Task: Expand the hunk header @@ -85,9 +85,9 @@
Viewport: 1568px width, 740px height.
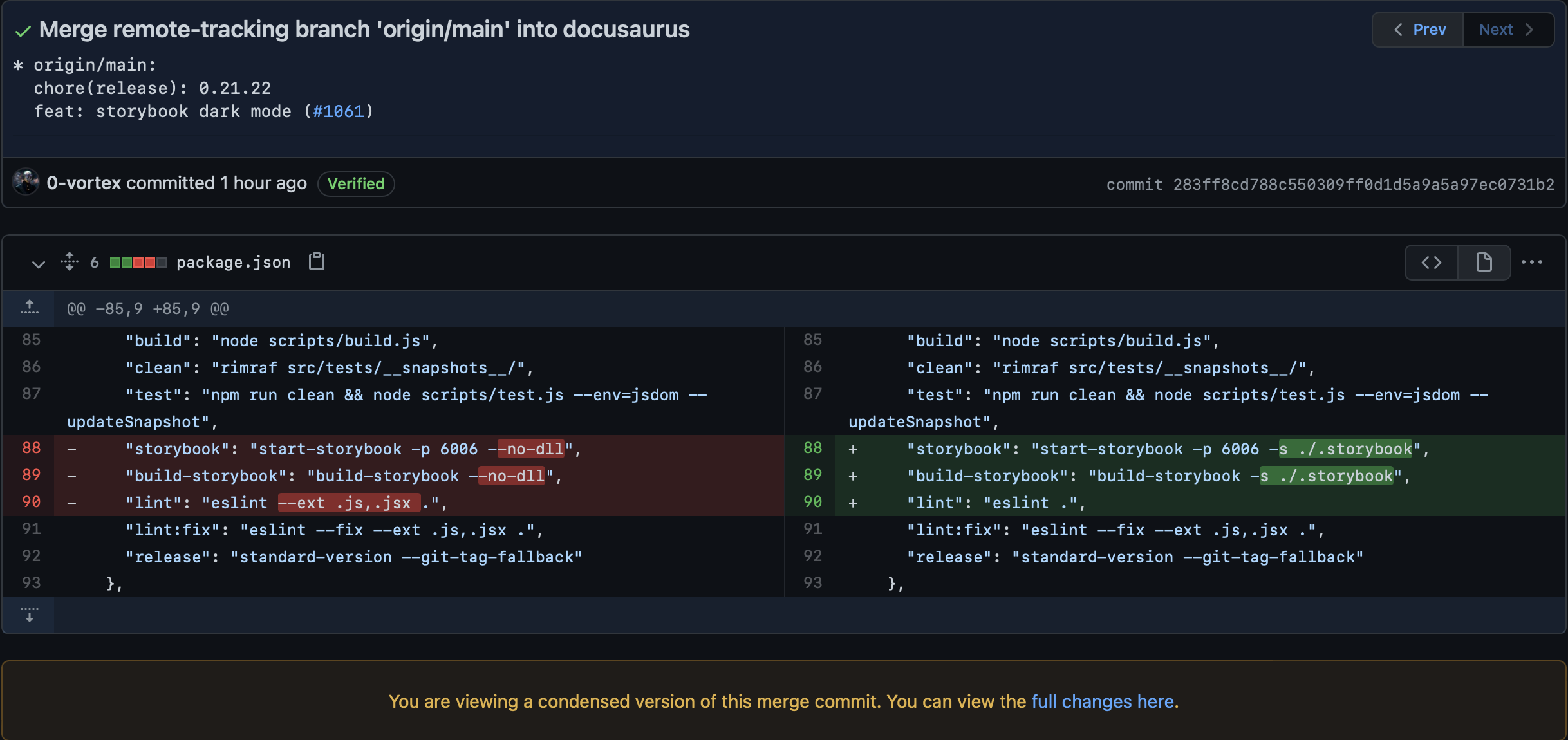Action: coord(147,308)
